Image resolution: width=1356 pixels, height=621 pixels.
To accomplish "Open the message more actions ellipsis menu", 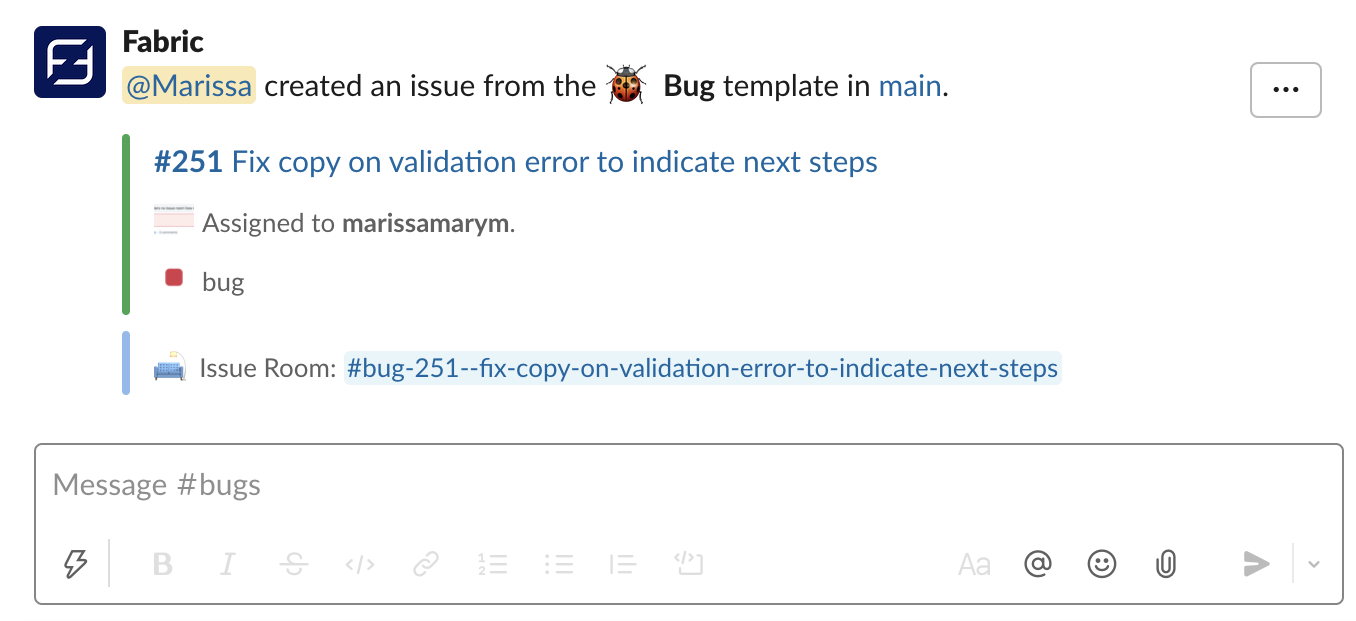I will click(1285, 89).
